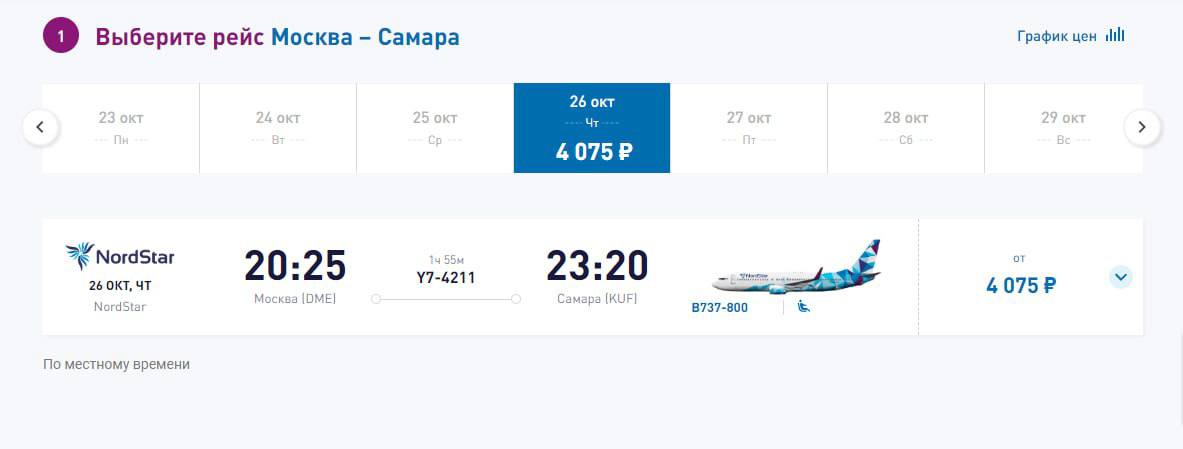The height and width of the screenshot is (449, 1183).
Task: Choose the 27 окт date tab
Action: click(x=749, y=127)
